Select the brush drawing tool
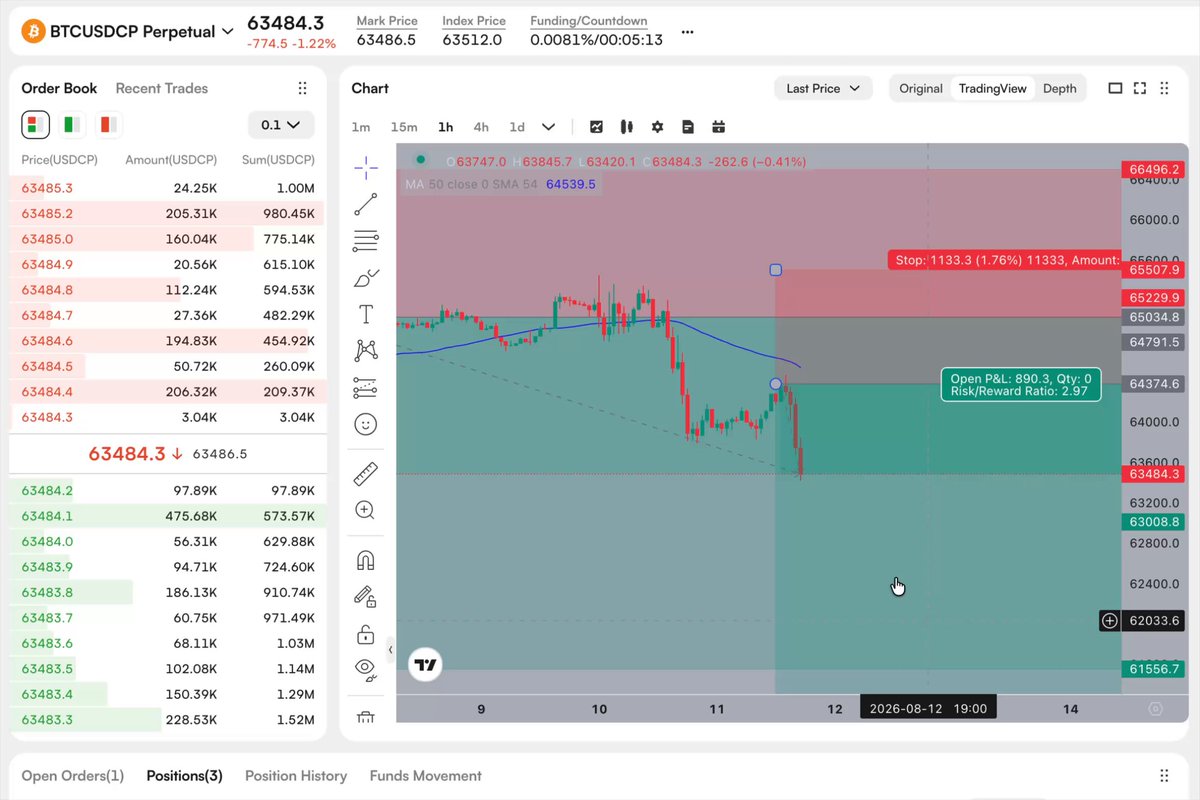 click(366, 277)
